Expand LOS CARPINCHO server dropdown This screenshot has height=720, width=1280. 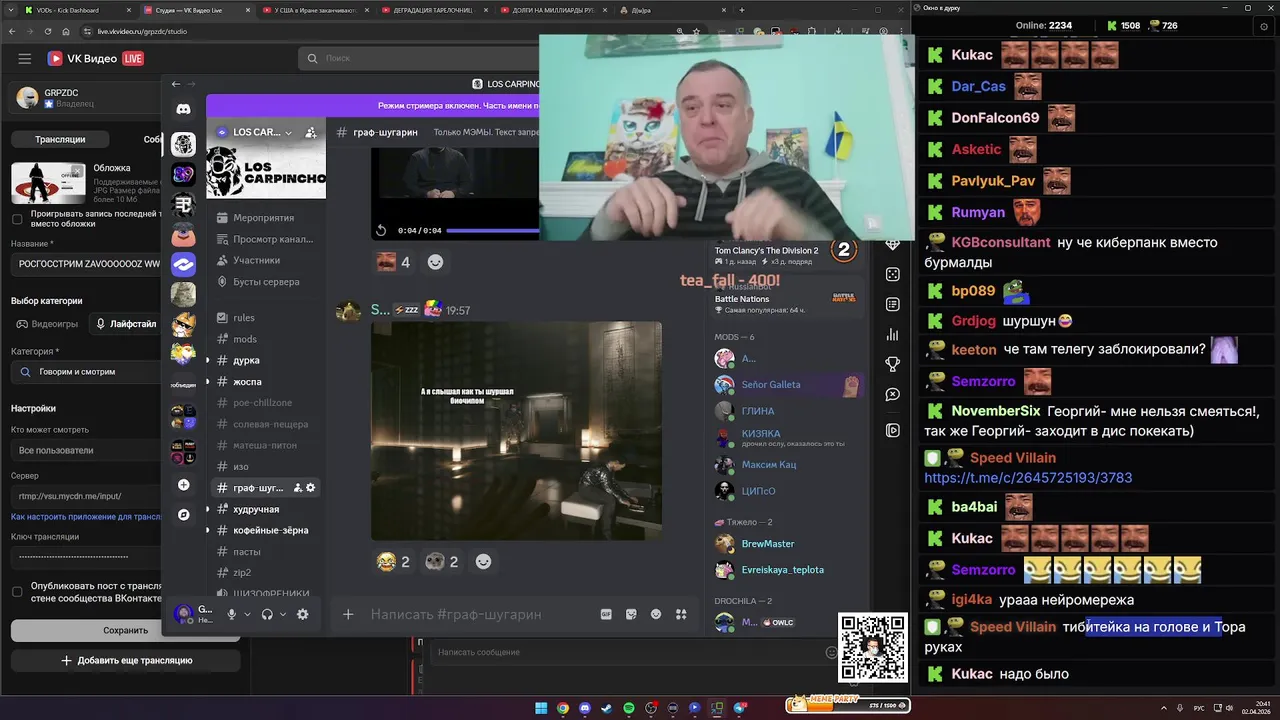coord(288,132)
